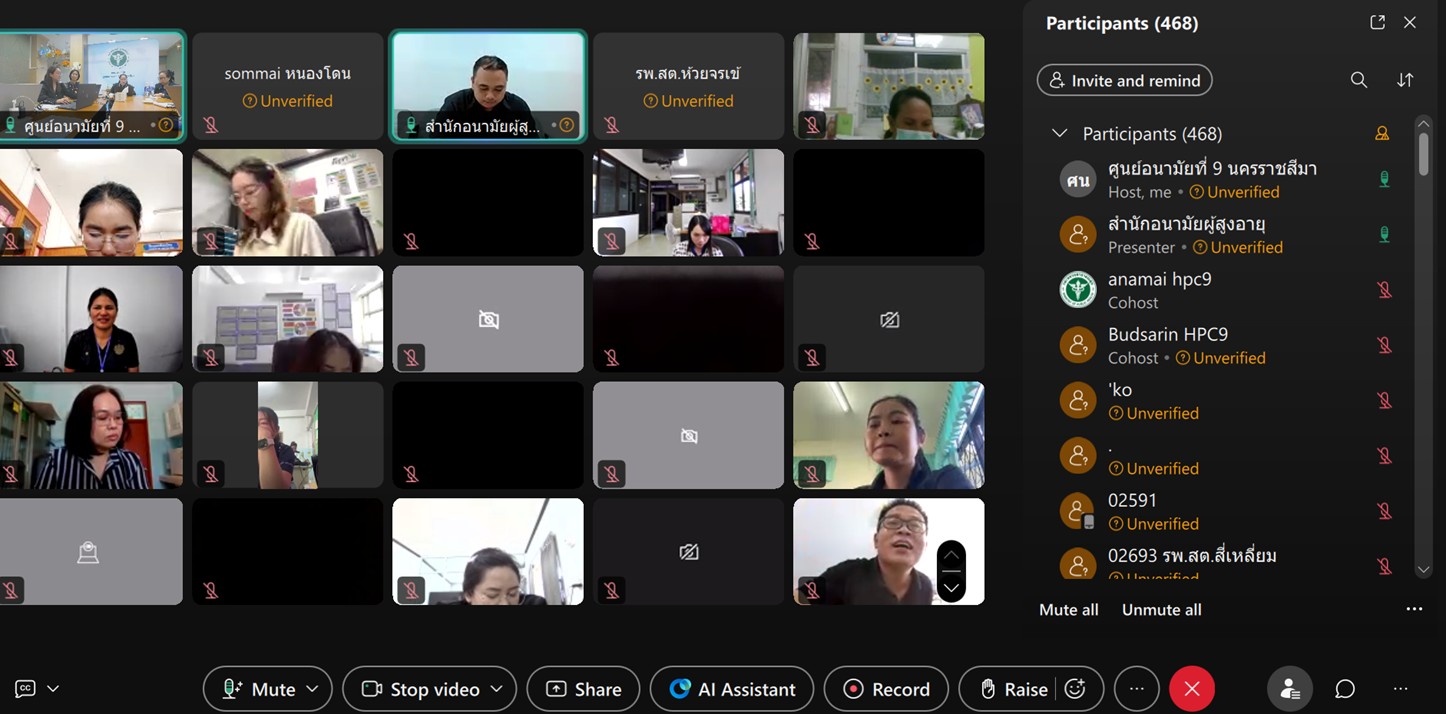Open the more options ellipsis in toolbar
Screen dimensions: 1446x714
point(1136,689)
